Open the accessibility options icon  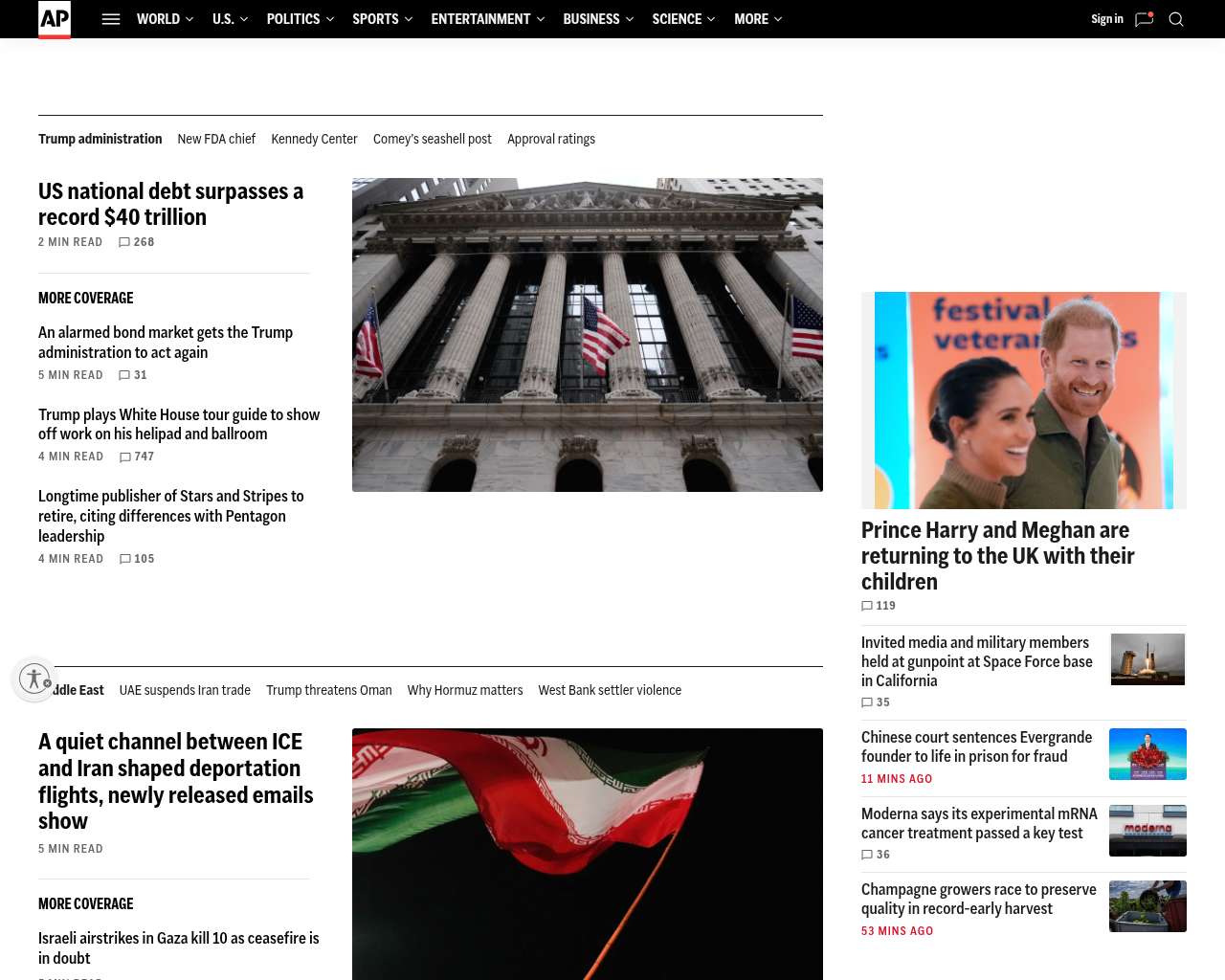pyautogui.click(x=34, y=679)
